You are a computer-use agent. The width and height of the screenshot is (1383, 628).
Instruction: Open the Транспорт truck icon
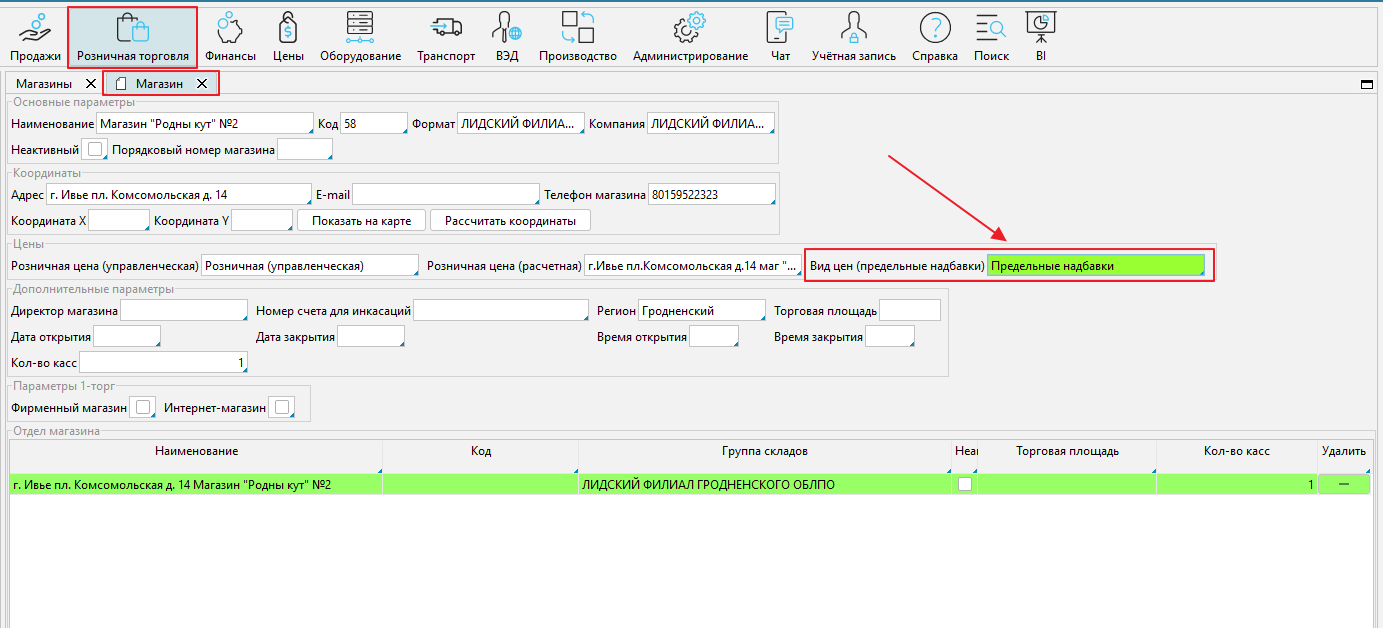(446, 28)
